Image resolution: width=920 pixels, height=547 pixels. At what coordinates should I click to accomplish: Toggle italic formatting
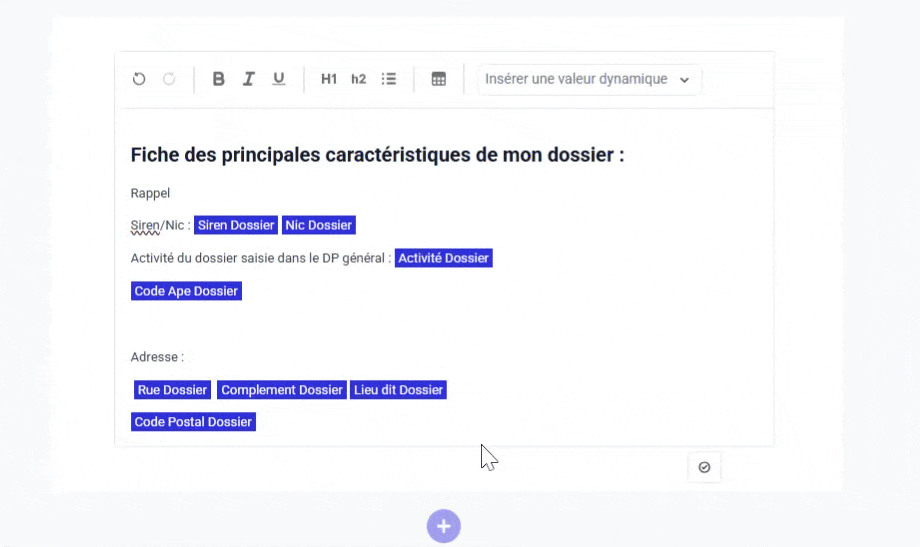[x=249, y=79]
